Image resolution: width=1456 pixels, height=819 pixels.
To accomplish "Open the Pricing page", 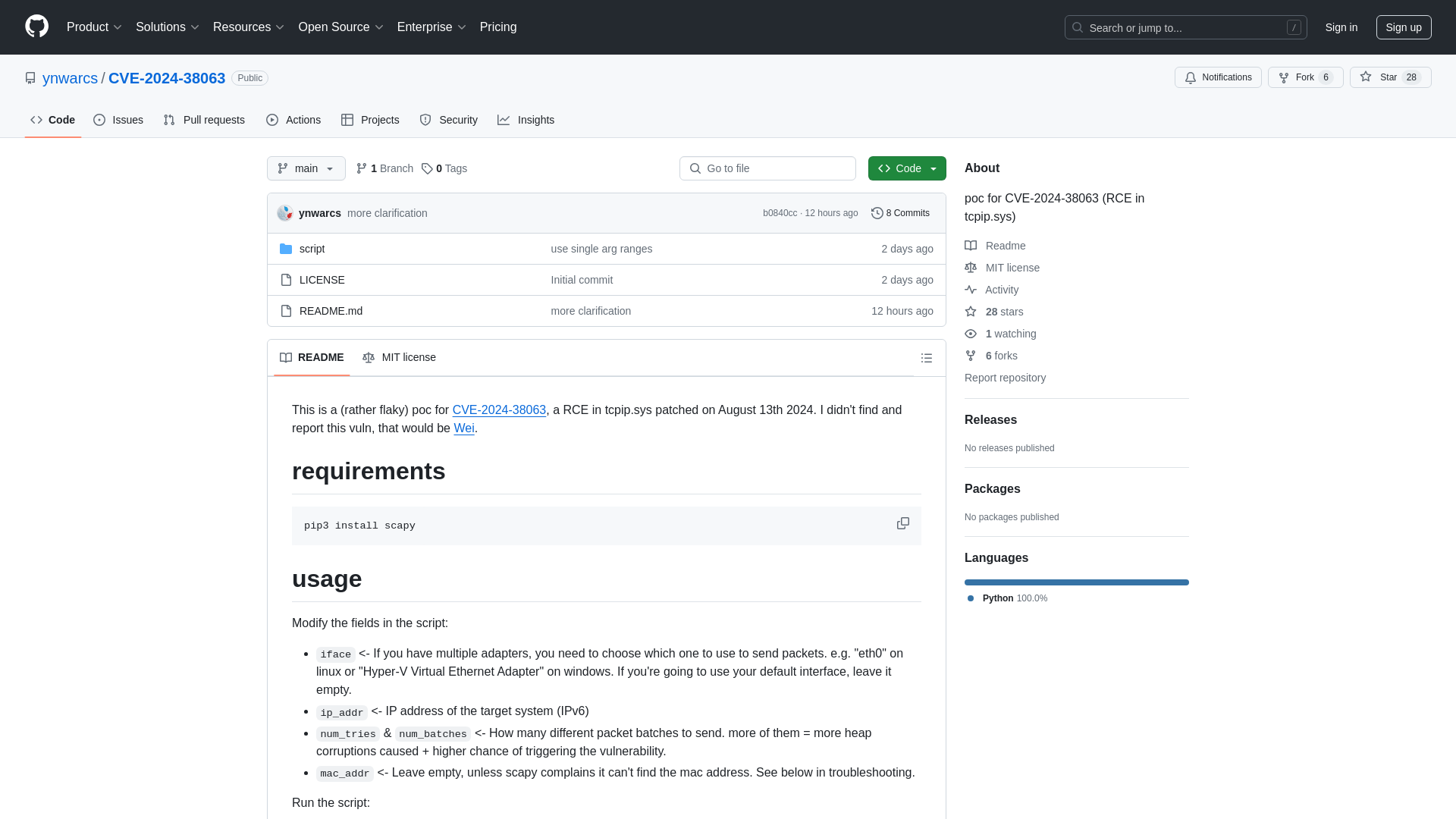I will tap(498, 27).
